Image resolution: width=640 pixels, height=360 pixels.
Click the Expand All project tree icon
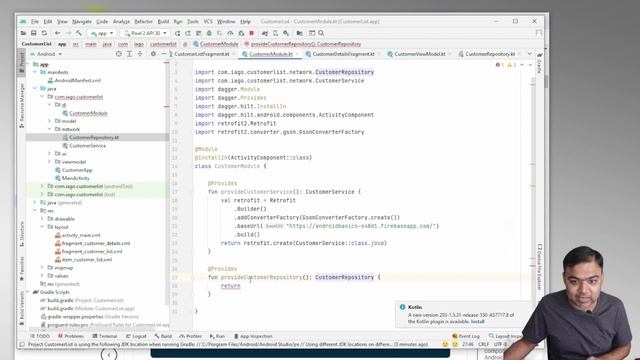(x=129, y=54)
